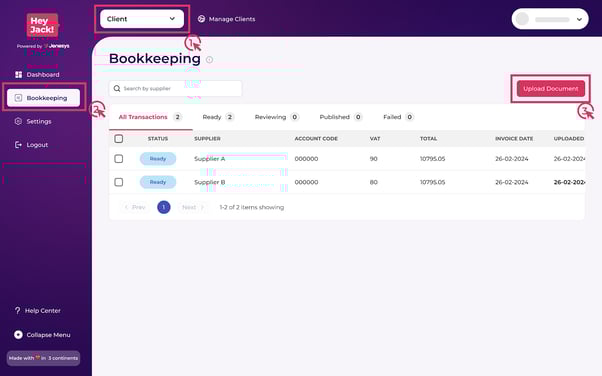Click the Supplier A name cell
The height and width of the screenshot is (376, 602).
point(210,159)
